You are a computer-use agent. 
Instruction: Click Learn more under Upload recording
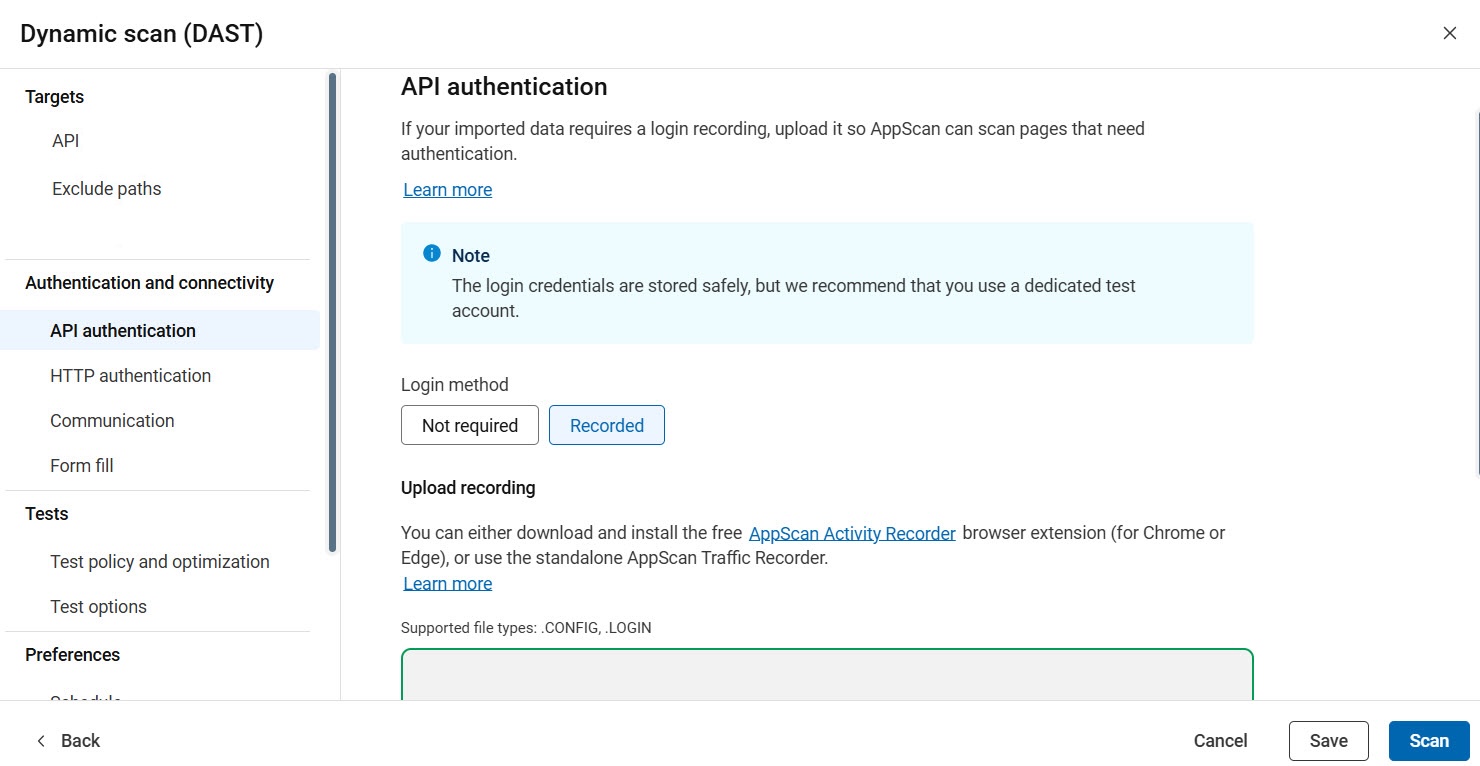[x=447, y=583]
